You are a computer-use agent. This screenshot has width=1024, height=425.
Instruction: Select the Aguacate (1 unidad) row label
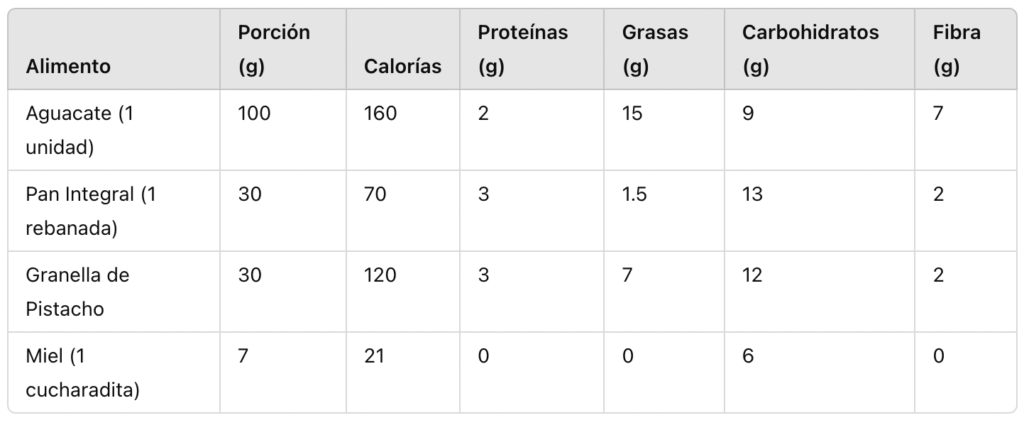(x=80, y=131)
